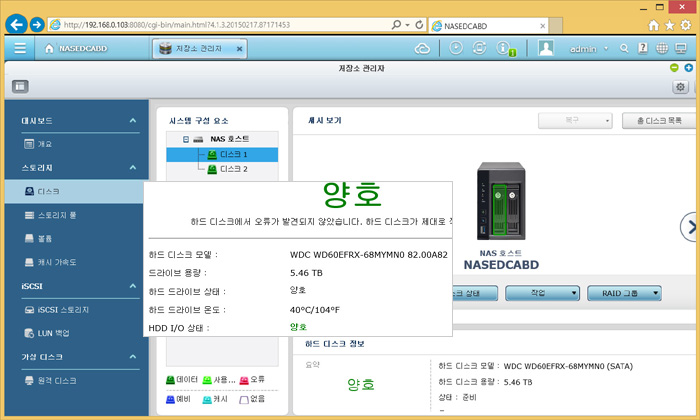Open storage manager settings gear
Image resolution: width=700 pixels, height=420 pixels.
(x=680, y=87)
